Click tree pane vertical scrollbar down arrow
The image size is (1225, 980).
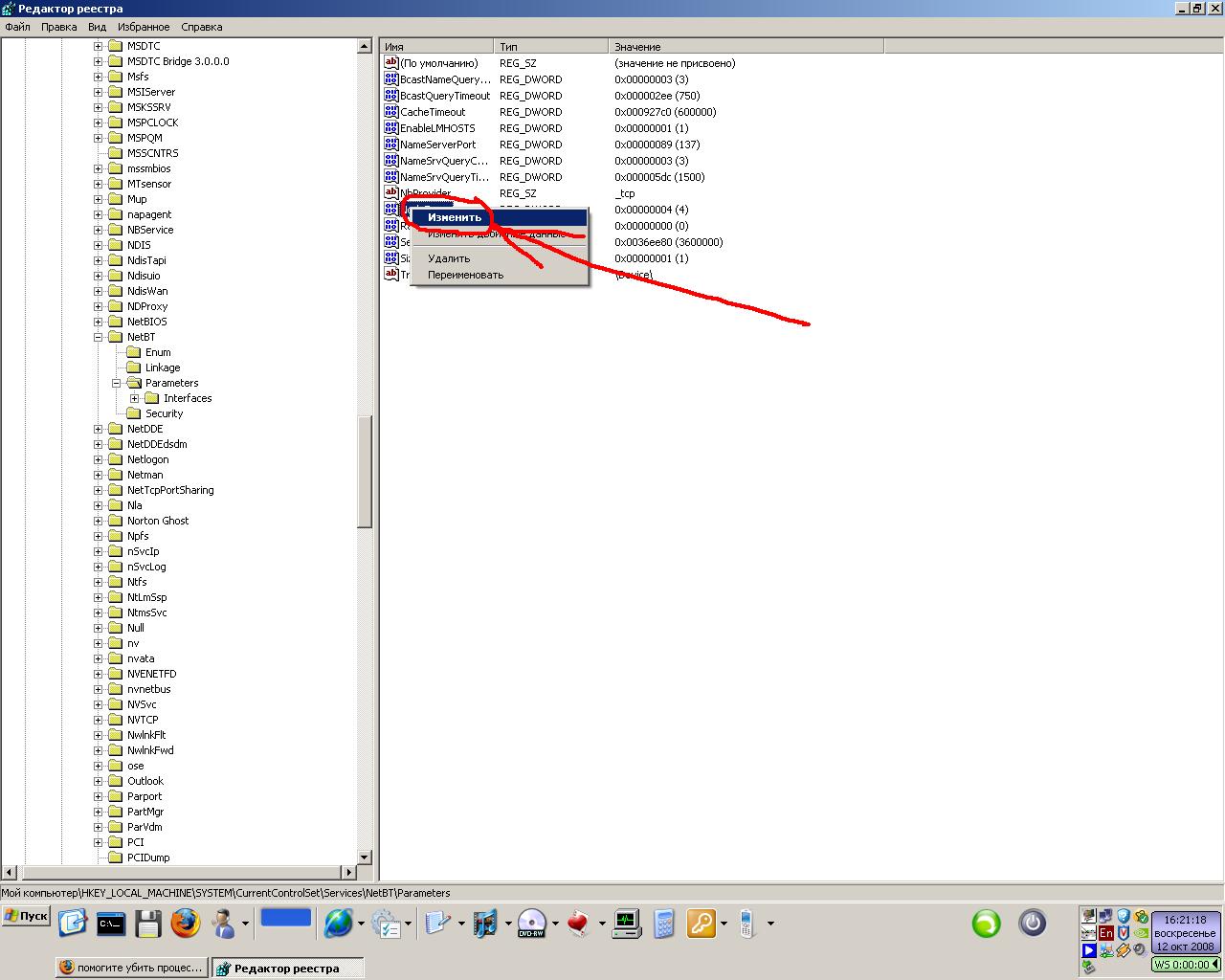365,857
